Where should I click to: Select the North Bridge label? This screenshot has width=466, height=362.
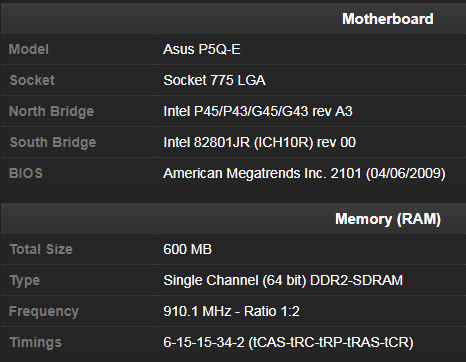coord(51,111)
